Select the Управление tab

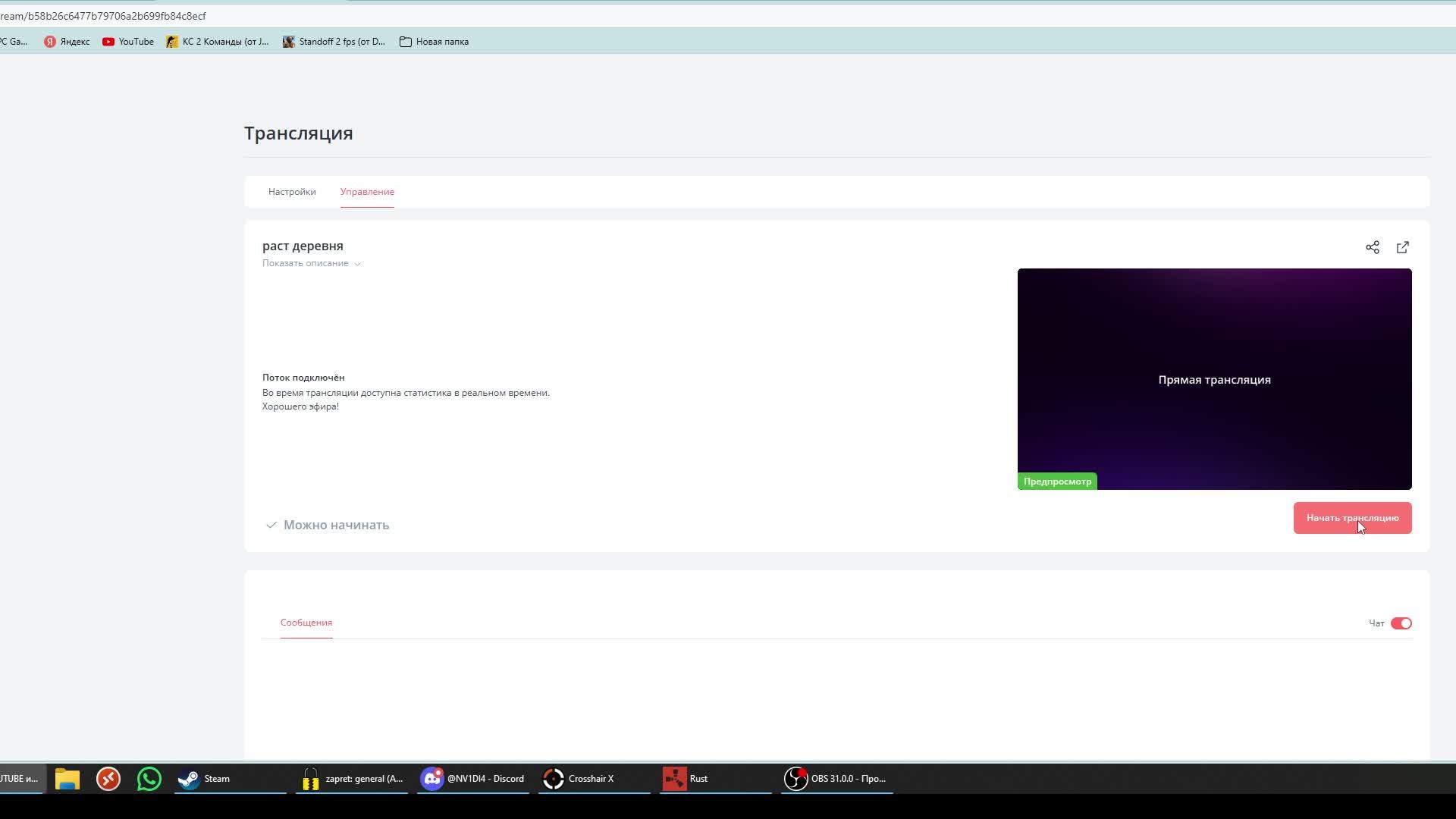click(x=367, y=192)
